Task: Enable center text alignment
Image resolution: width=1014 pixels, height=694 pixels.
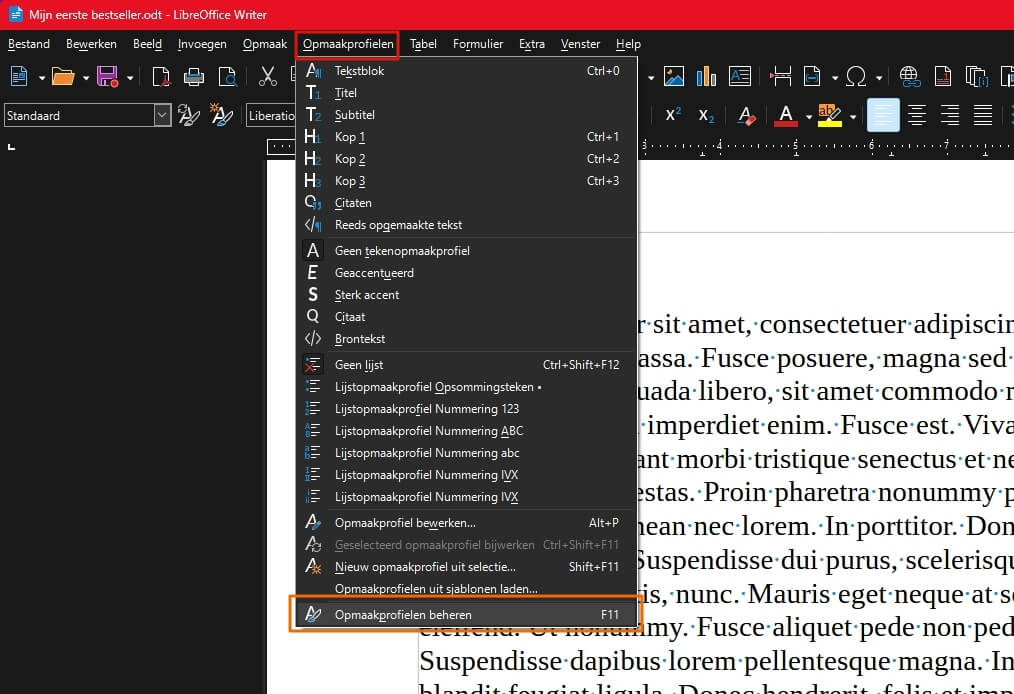Action: [916, 116]
